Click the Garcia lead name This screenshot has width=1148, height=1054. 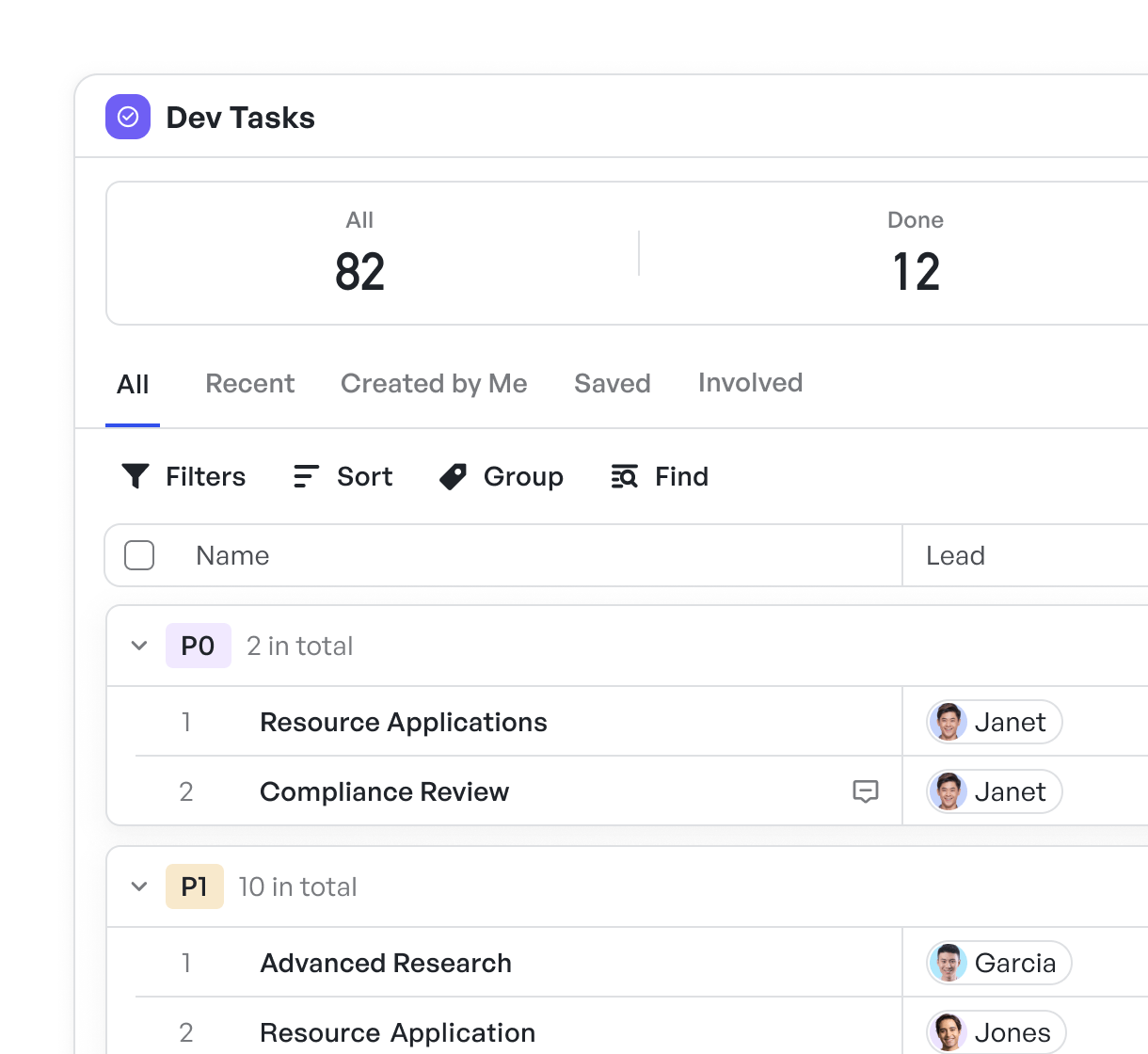point(1015,963)
